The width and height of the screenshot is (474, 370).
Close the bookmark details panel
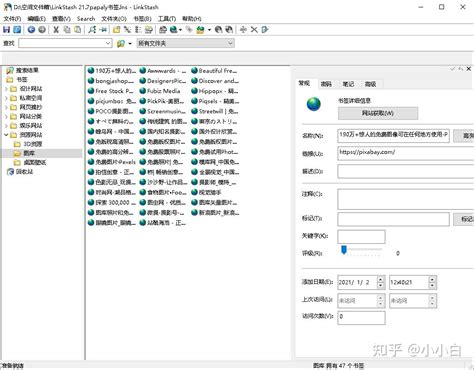[469, 69]
